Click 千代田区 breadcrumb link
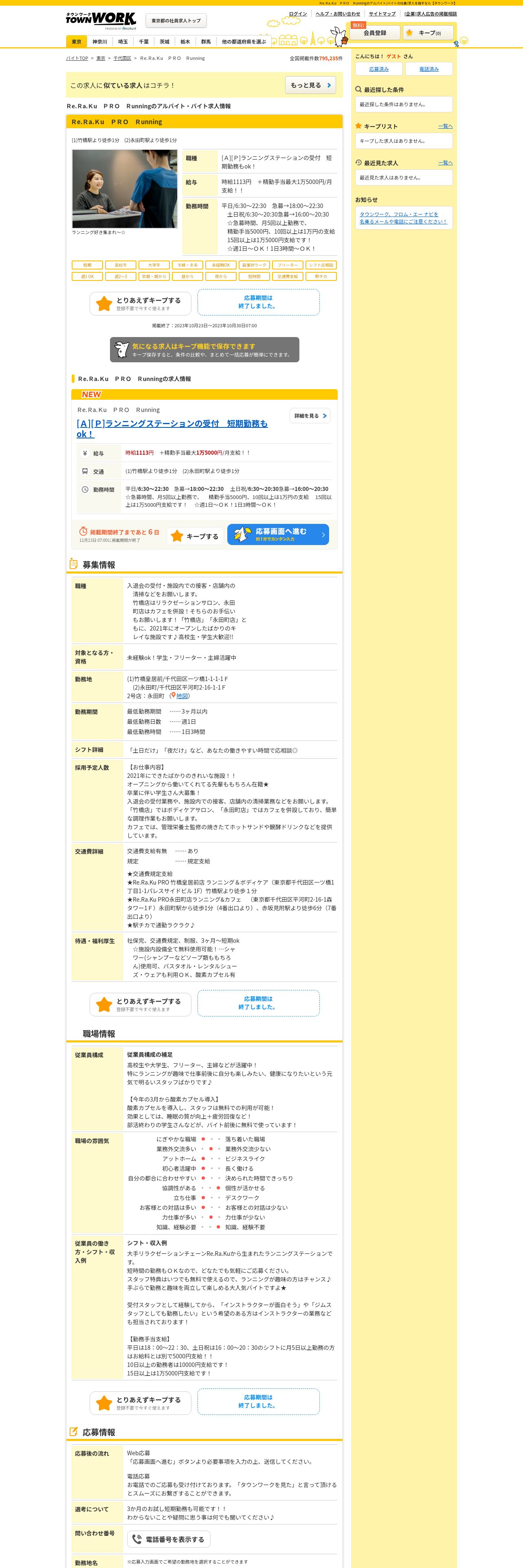 [122, 59]
